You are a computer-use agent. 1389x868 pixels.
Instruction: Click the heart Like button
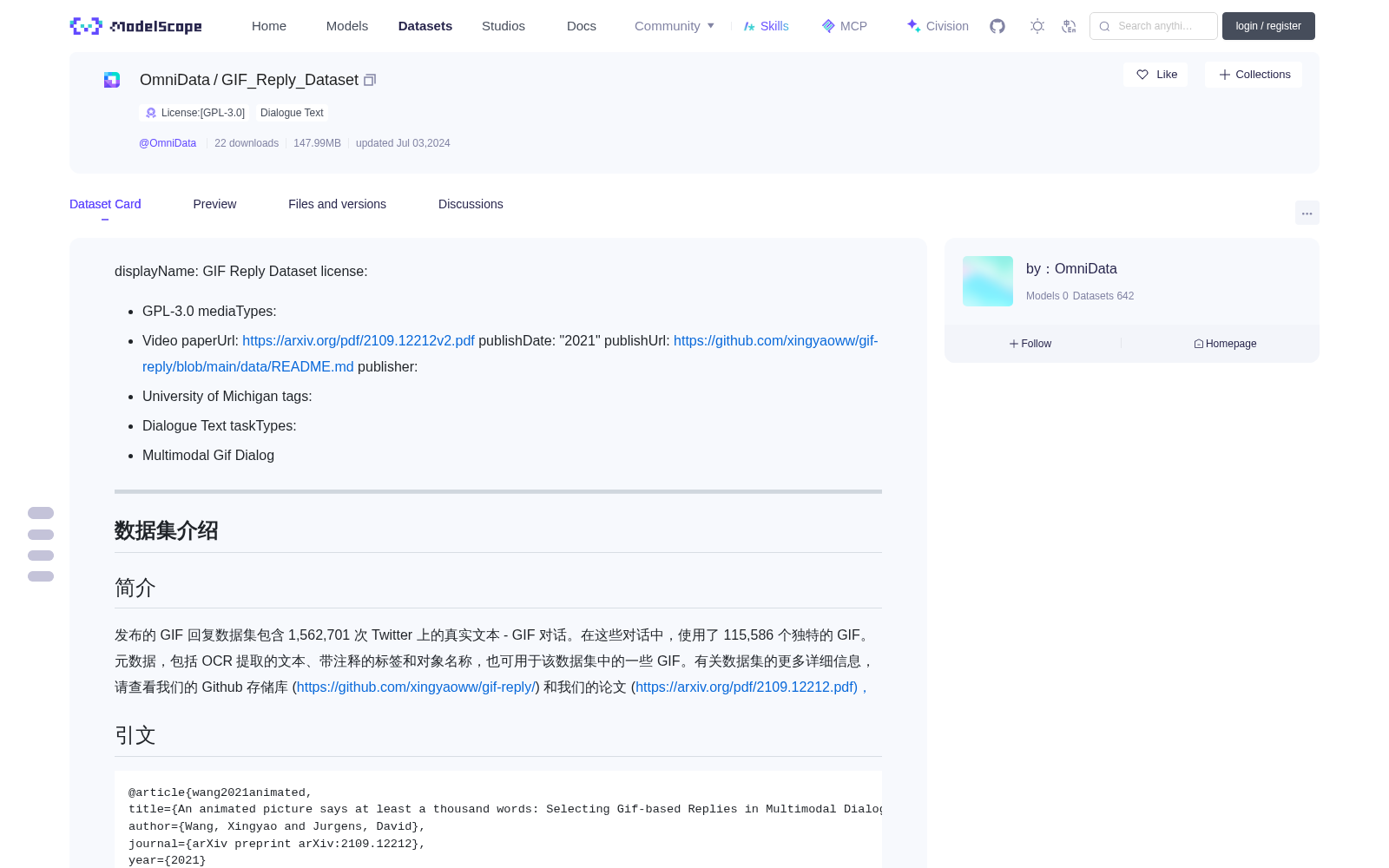[x=1155, y=75]
